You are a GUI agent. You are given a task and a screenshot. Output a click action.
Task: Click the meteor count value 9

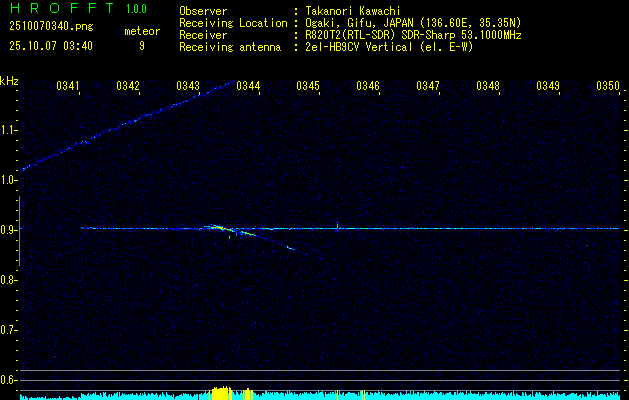[x=142, y=46]
